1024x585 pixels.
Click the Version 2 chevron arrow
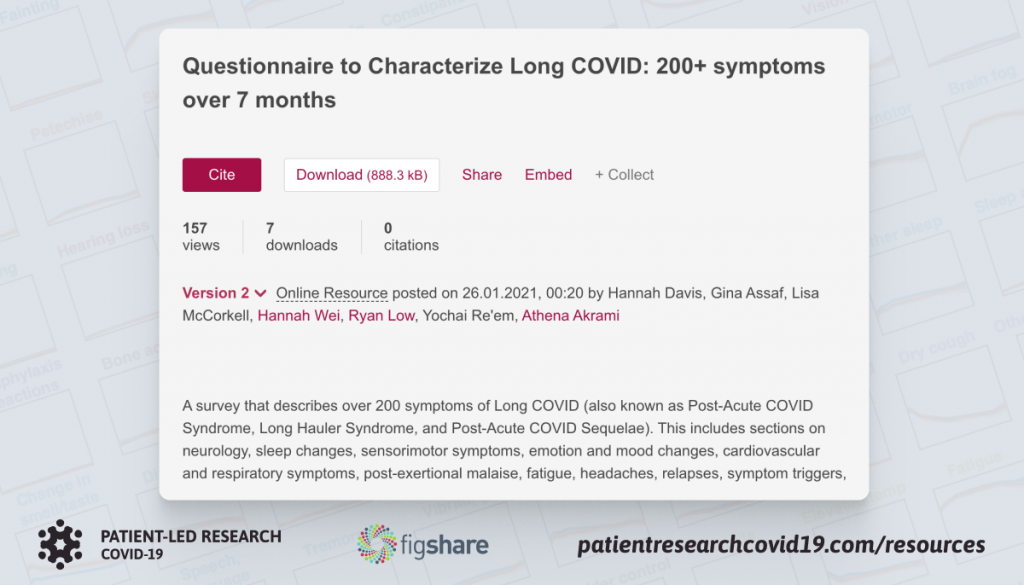(261, 294)
